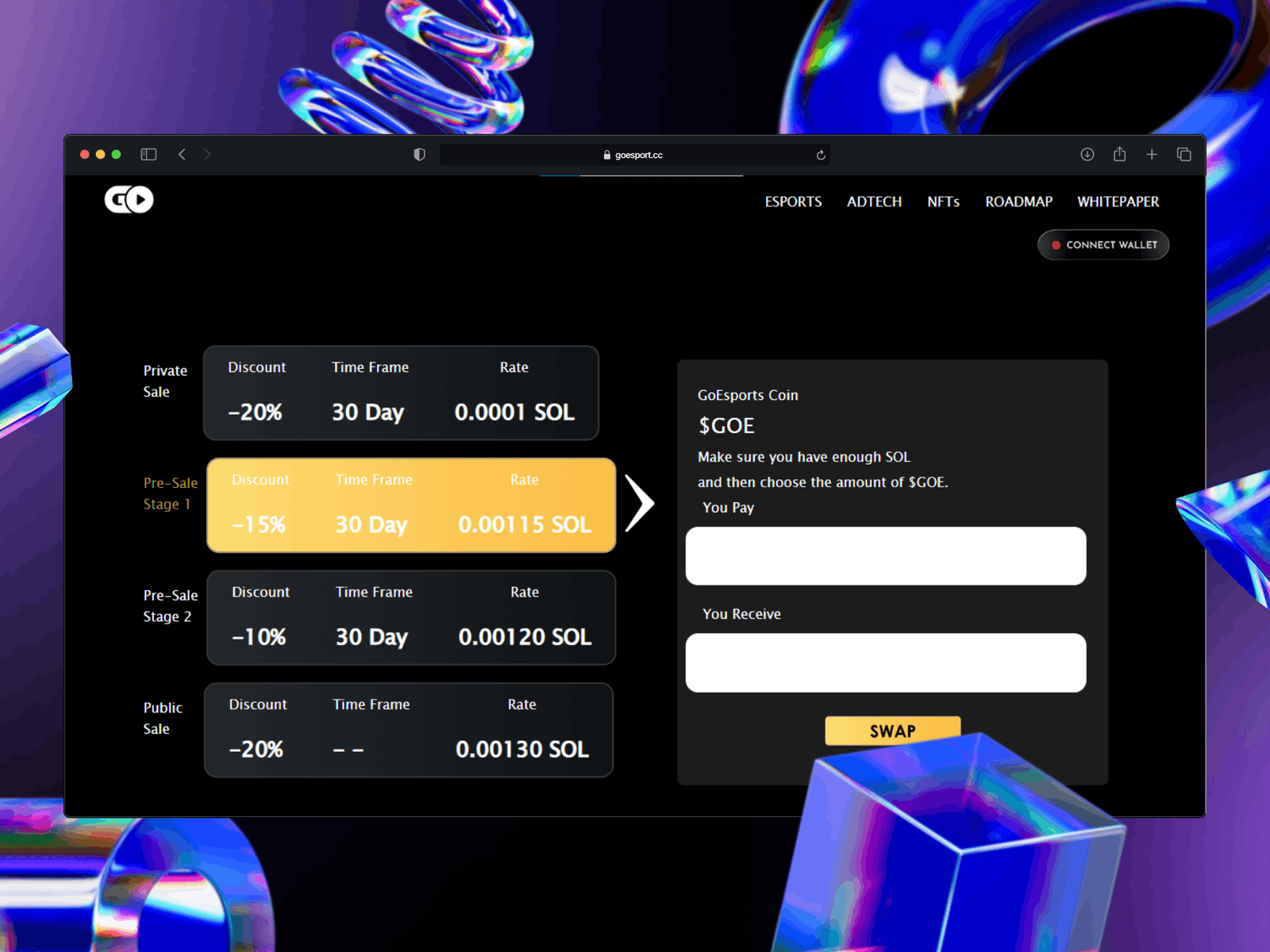1270x952 pixels.
Task: Click the You Receive label
Action: 741,614
